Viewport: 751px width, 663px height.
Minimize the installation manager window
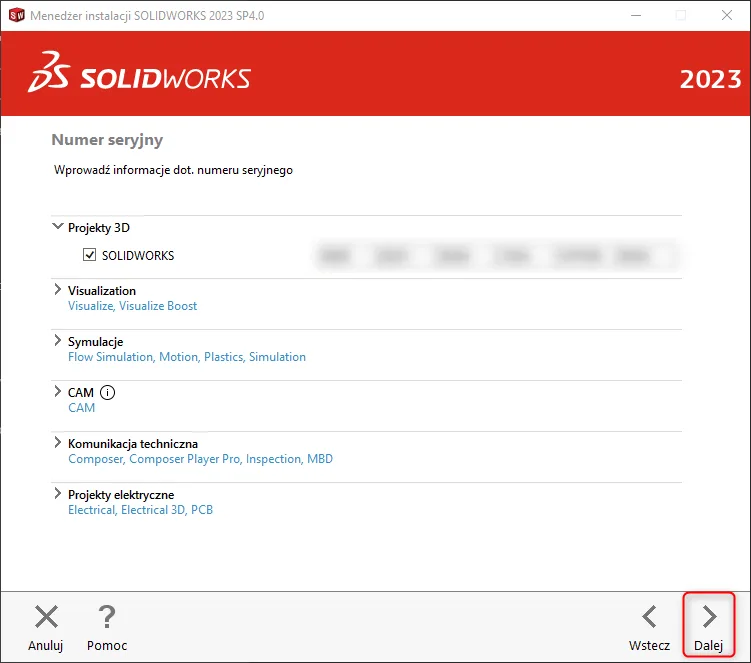tap(636, 15)
